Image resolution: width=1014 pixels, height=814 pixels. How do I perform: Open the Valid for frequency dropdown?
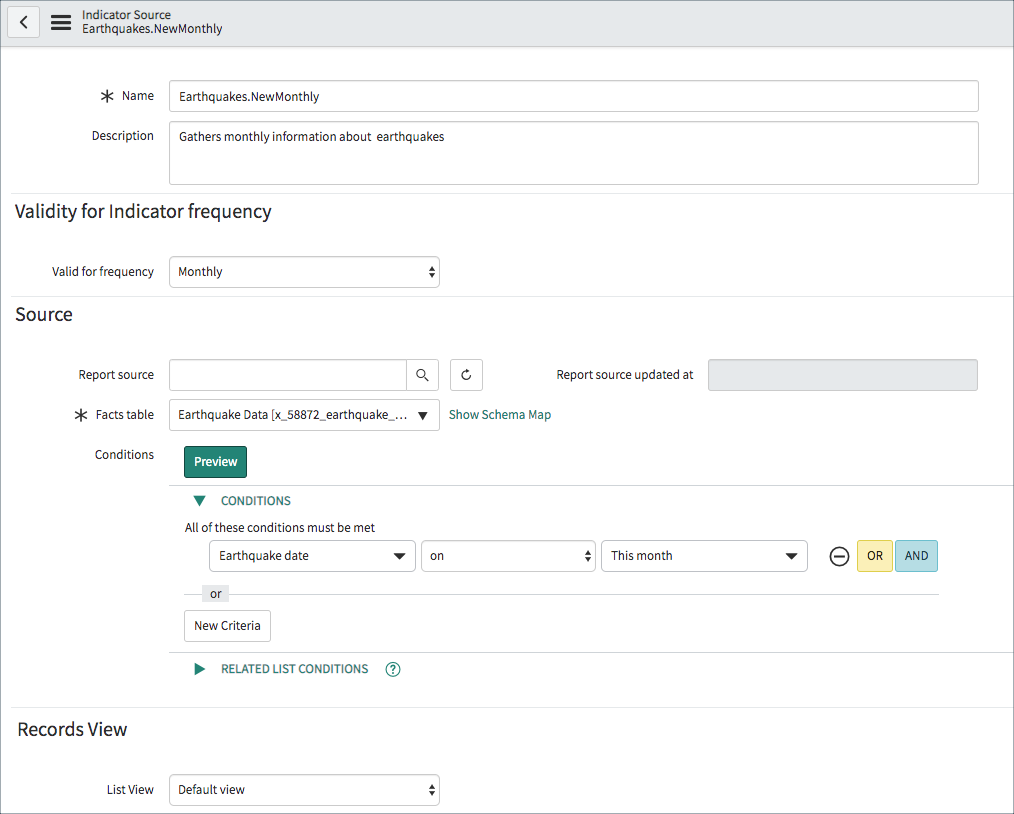(x=304, y=271)
